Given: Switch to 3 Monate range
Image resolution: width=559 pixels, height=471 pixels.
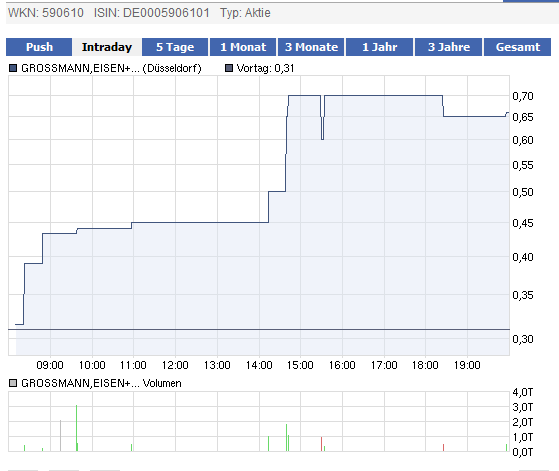Looking at the screenshot, I should pos(311,47).
